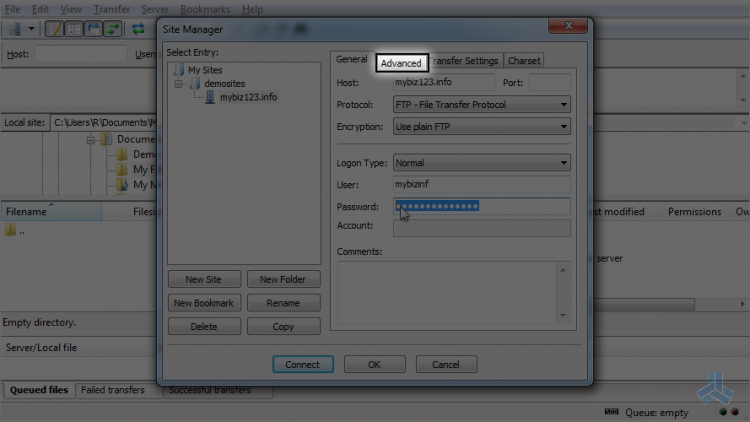Click the '..' parent folder icon

(11, 231)
